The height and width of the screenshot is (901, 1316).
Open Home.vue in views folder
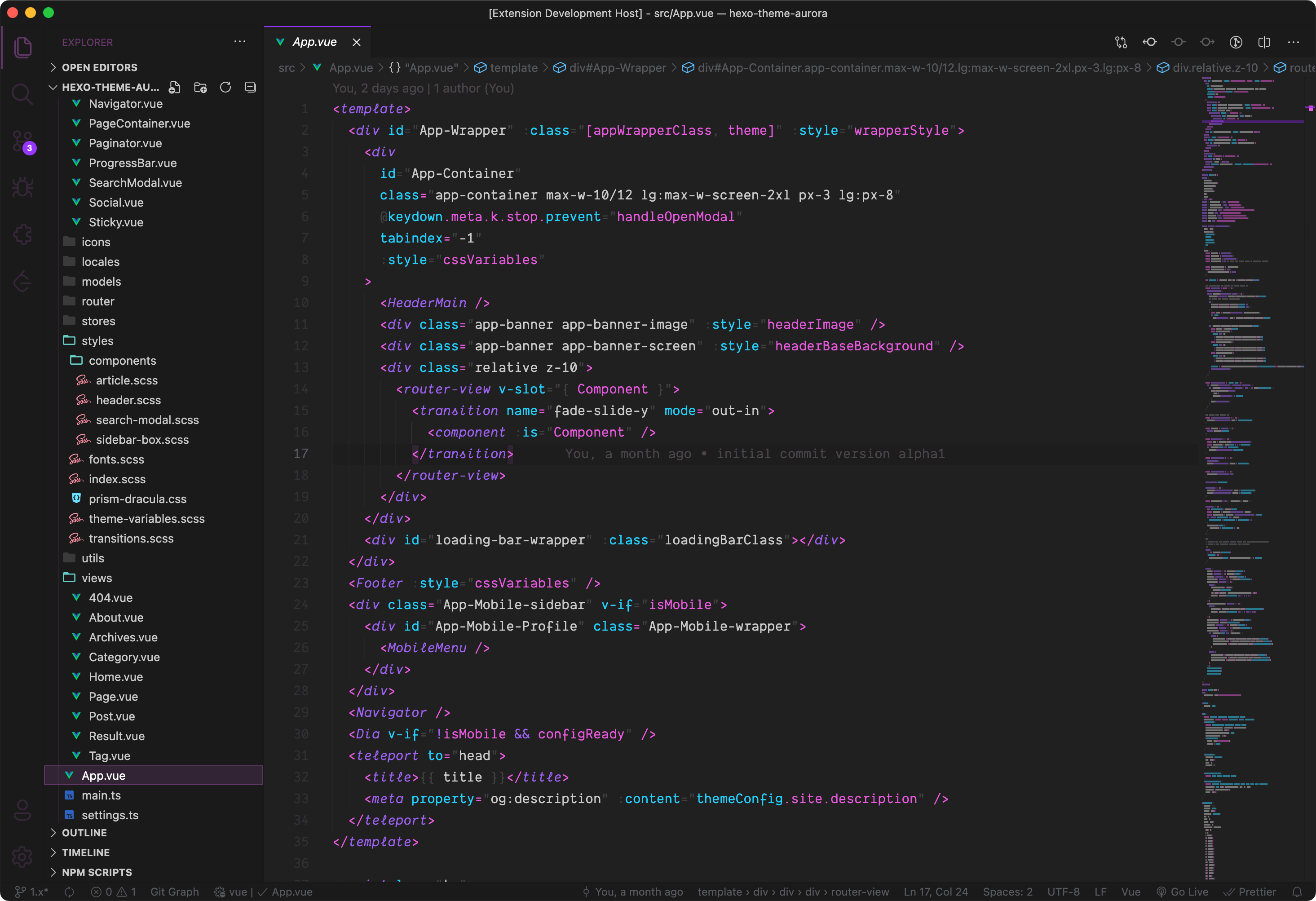click(154, 676)
